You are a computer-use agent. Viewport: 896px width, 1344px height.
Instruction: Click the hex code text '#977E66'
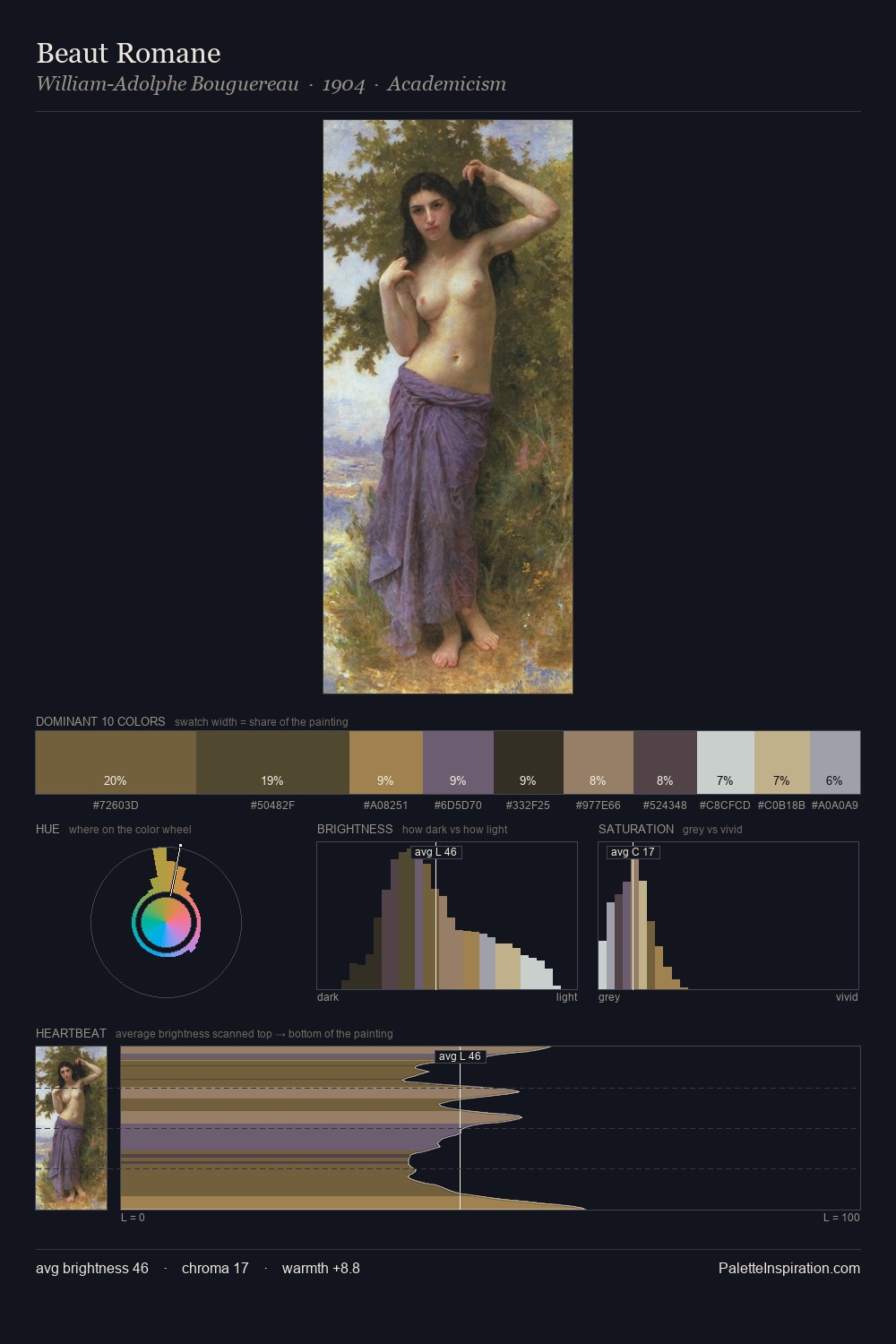pos(599,806)
